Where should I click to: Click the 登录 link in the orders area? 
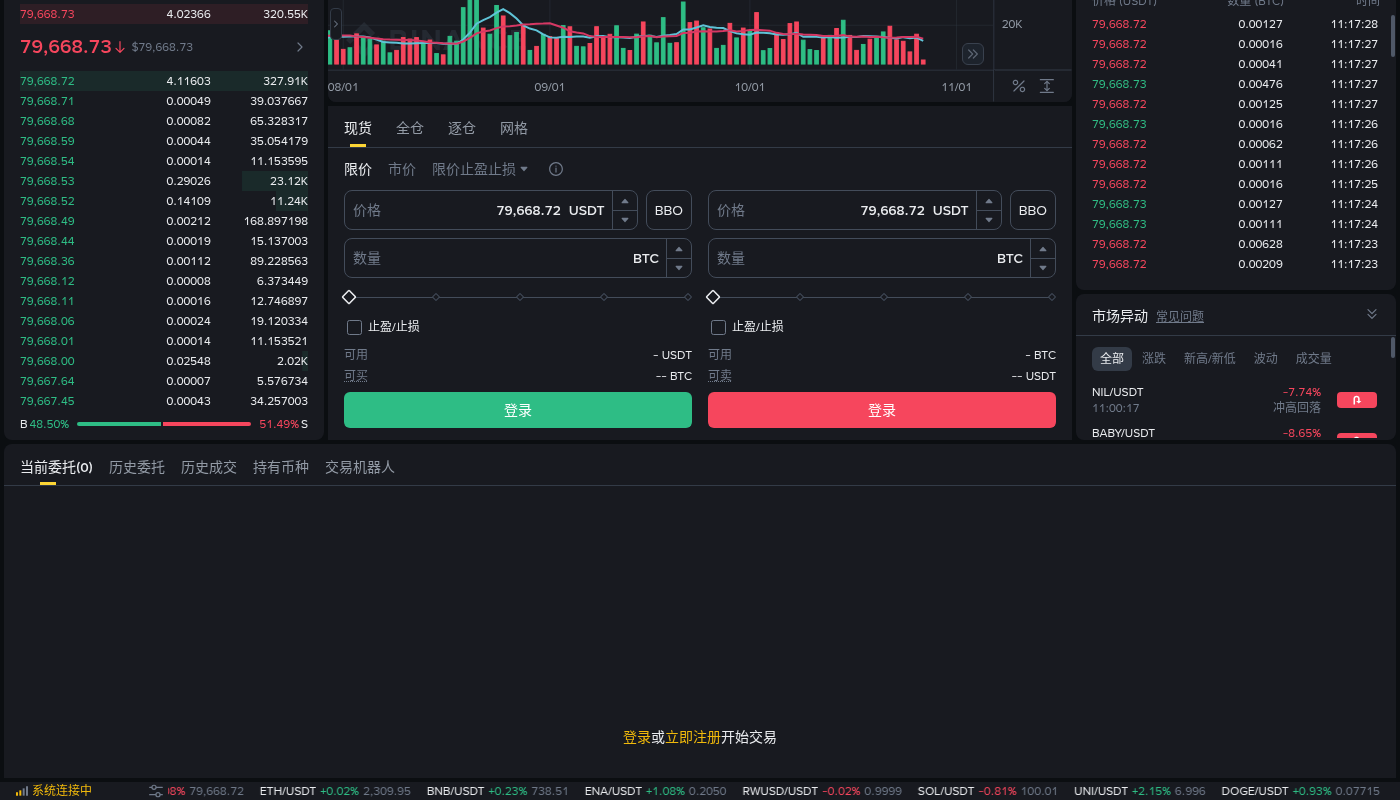637,737
